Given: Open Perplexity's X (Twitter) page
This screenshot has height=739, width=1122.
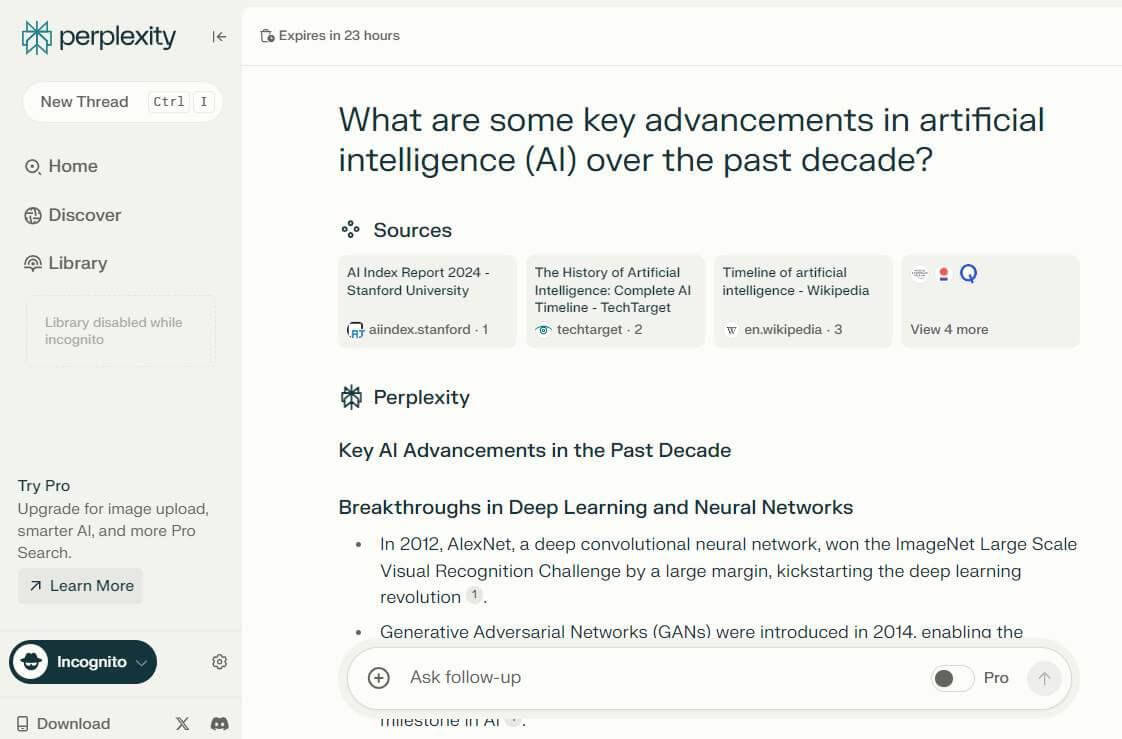Looking at the screenshot, I should (x=182, y=723).
